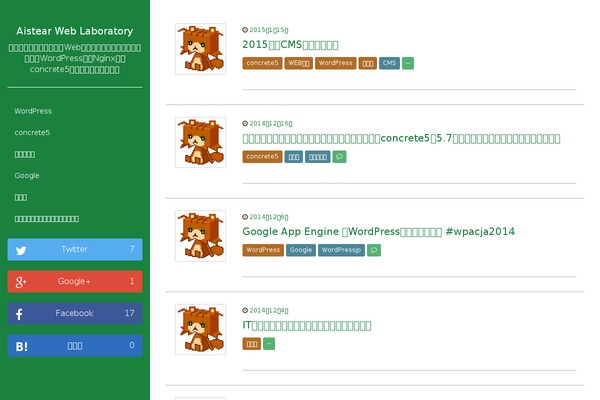Open the WordPress sidebar menu item
The height and width of the screenshot is (400, 600).
[33, 111]
